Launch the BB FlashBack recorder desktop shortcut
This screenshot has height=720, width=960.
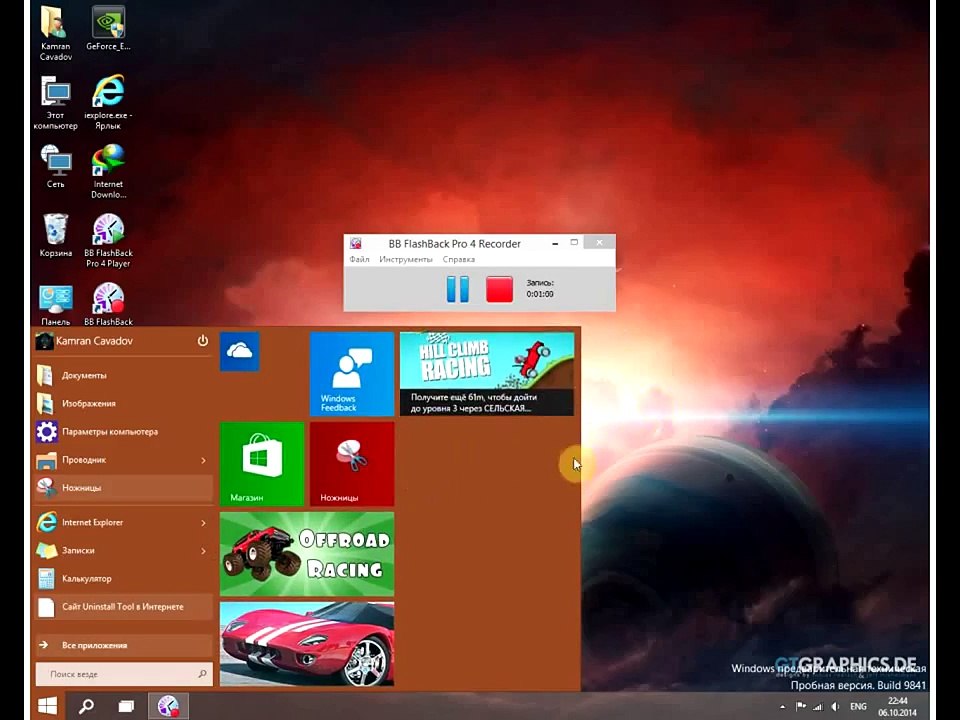coord(108,304)
